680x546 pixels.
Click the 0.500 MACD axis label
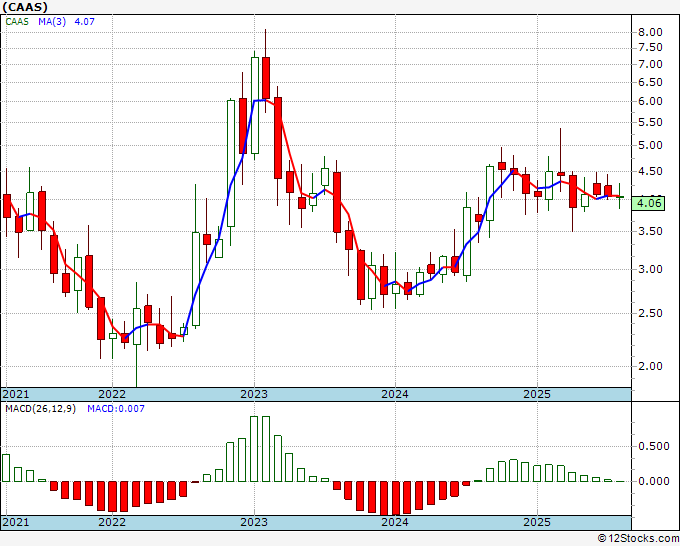click(x=654, y=446)
